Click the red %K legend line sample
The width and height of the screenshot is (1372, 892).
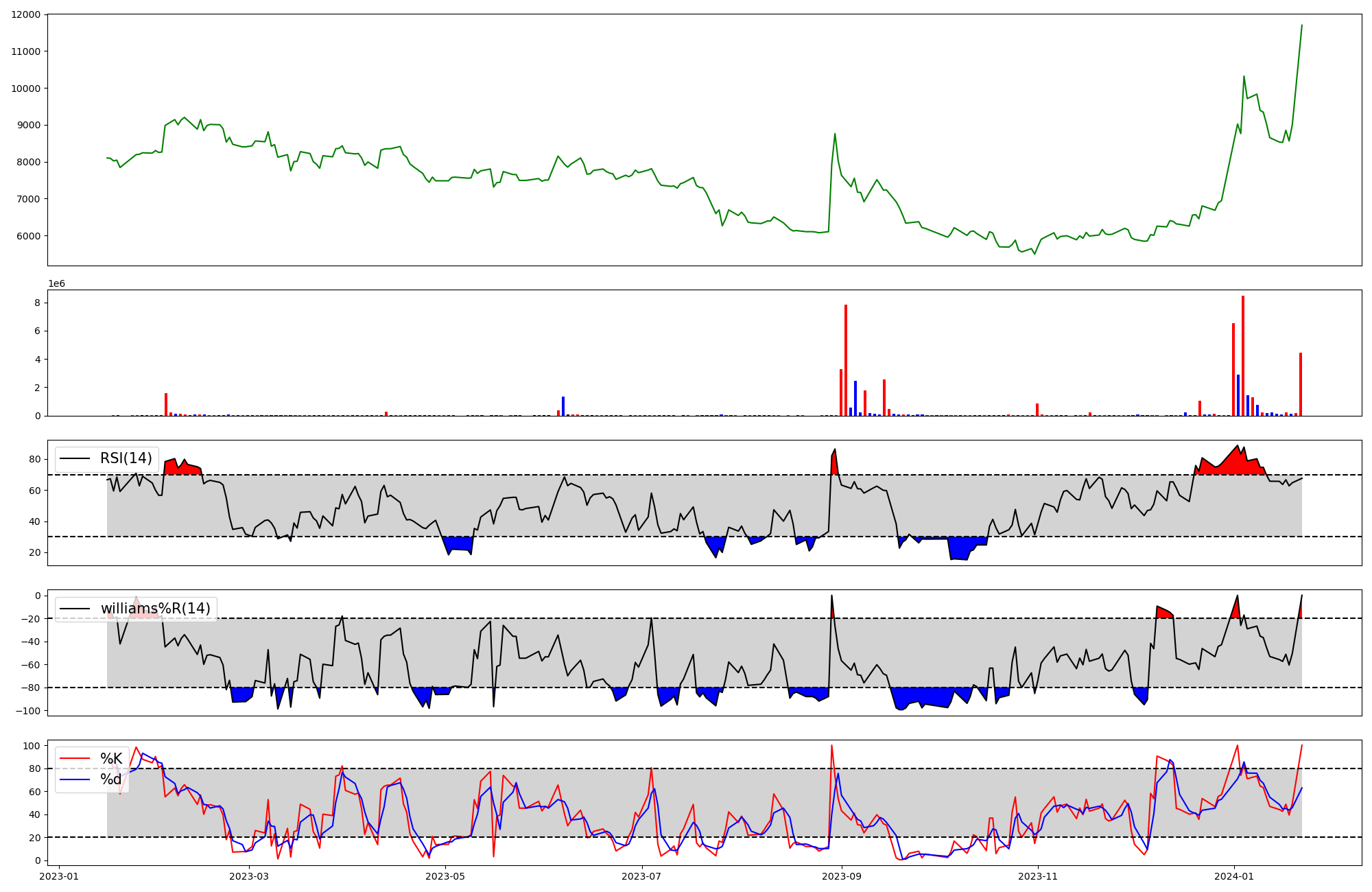74,759
